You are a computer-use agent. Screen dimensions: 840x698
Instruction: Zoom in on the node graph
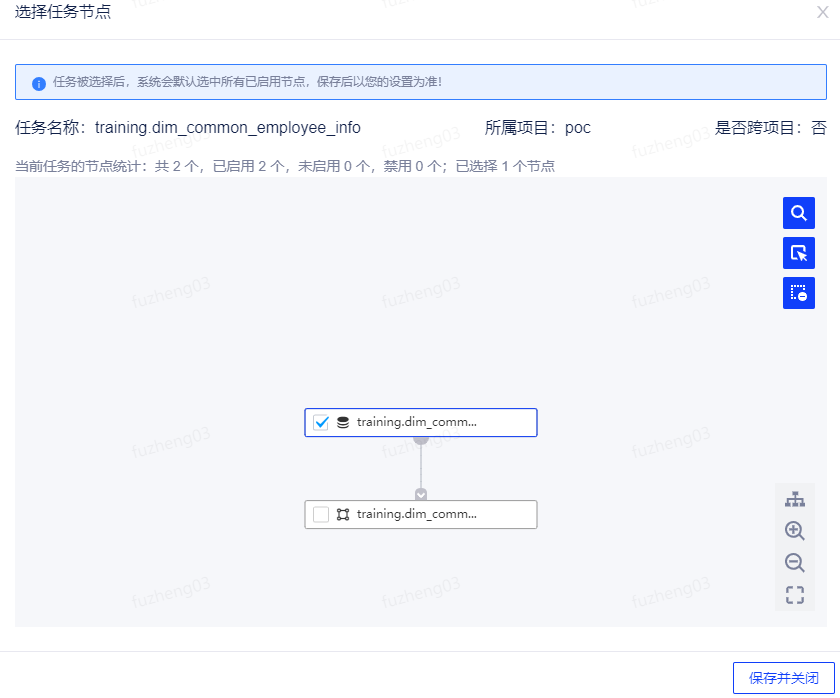coord(794,531)
